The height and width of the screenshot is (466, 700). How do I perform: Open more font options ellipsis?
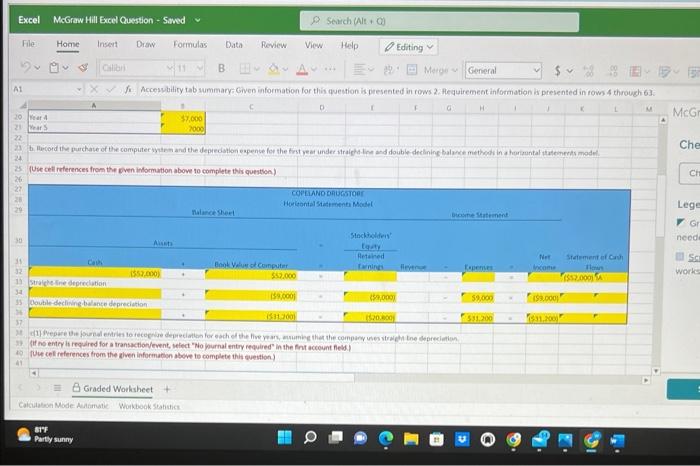pyautogui.click(x=330, y=69)
